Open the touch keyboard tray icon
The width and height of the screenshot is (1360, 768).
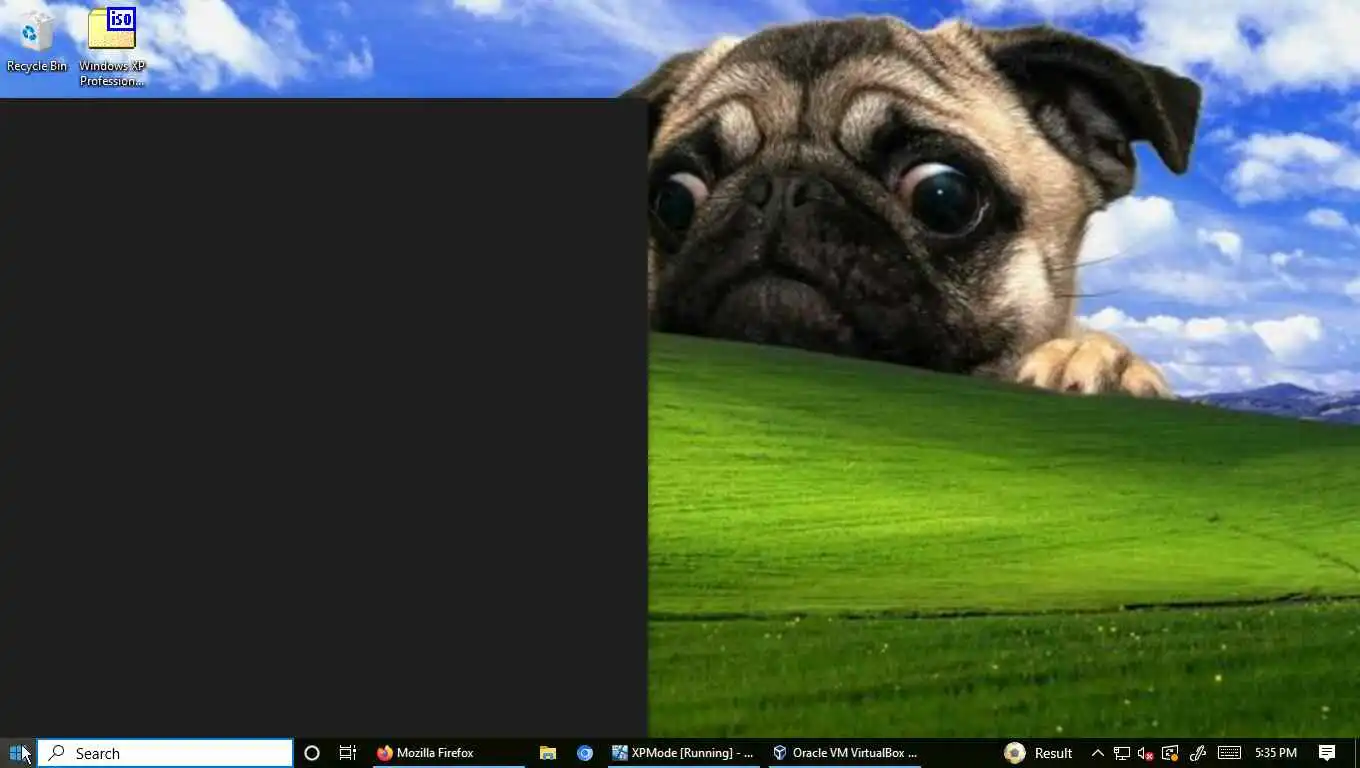coord(1230,753)
